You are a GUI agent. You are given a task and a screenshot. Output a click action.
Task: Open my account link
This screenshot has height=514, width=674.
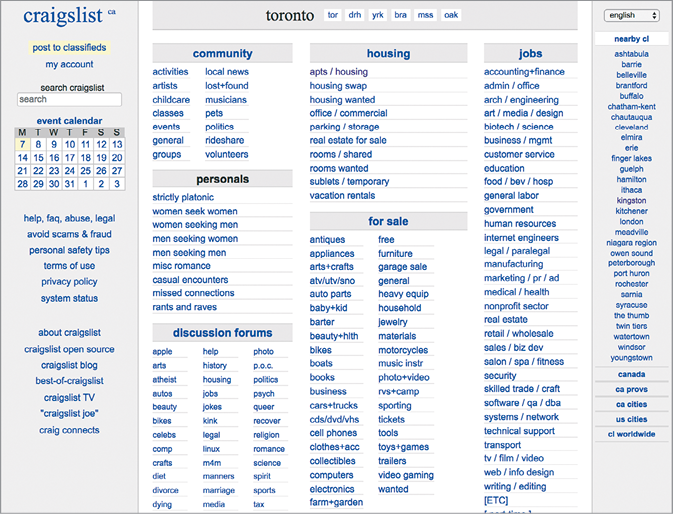pos(69,64)
